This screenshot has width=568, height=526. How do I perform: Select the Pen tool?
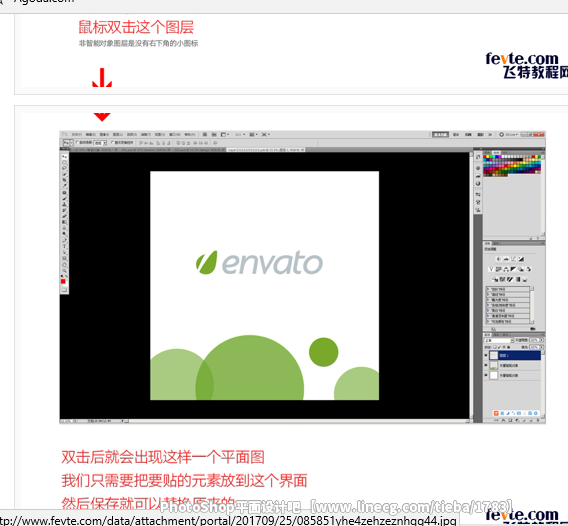pos(64,241)
